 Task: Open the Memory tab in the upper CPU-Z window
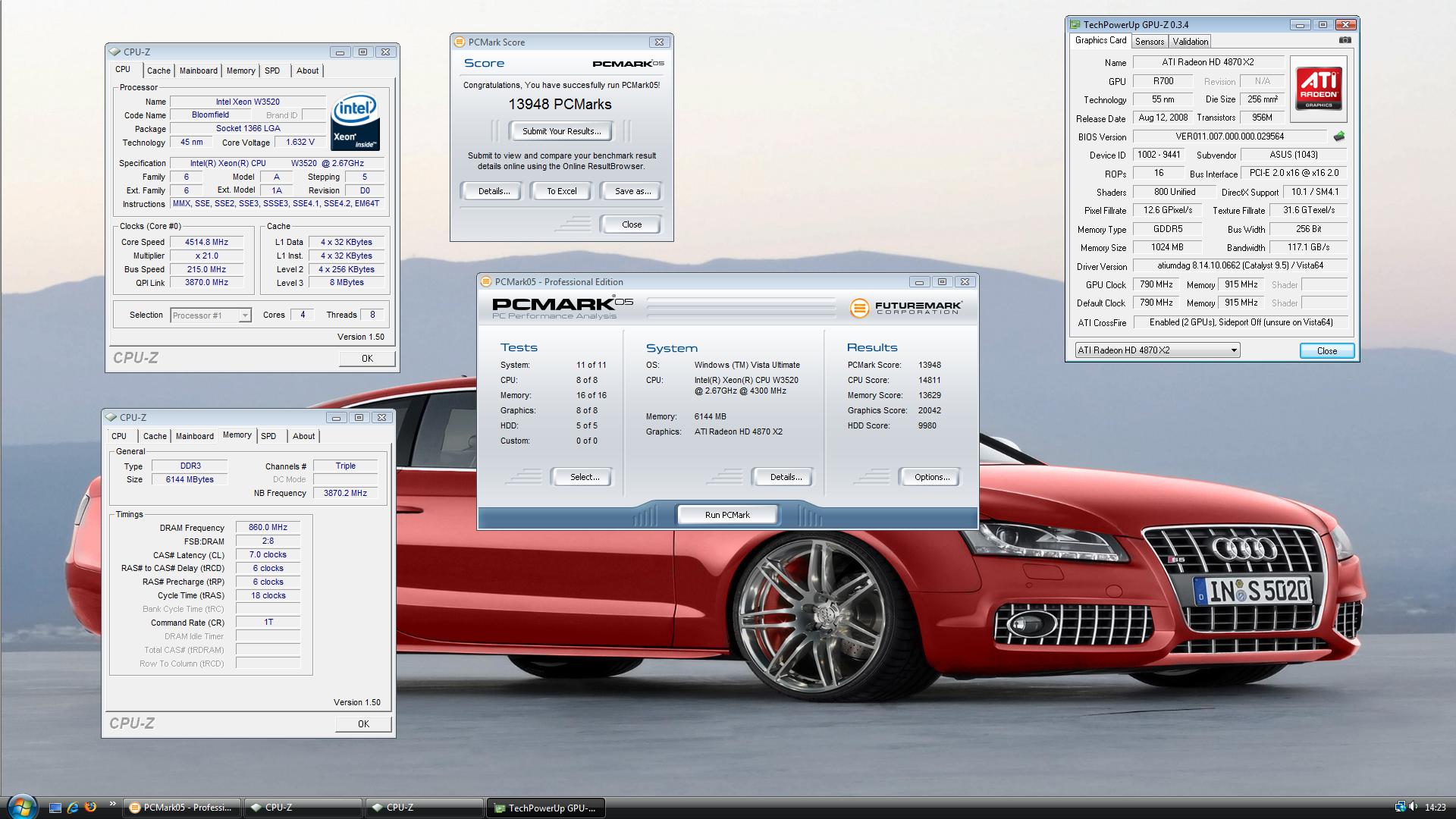(240, 71)
